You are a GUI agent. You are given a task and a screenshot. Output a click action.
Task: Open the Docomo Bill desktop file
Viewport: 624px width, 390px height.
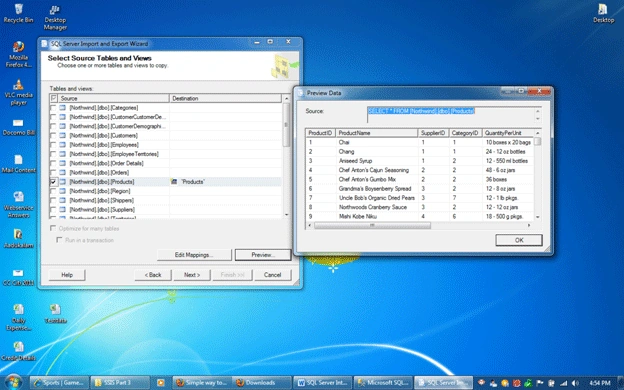[x=18, y=127]
